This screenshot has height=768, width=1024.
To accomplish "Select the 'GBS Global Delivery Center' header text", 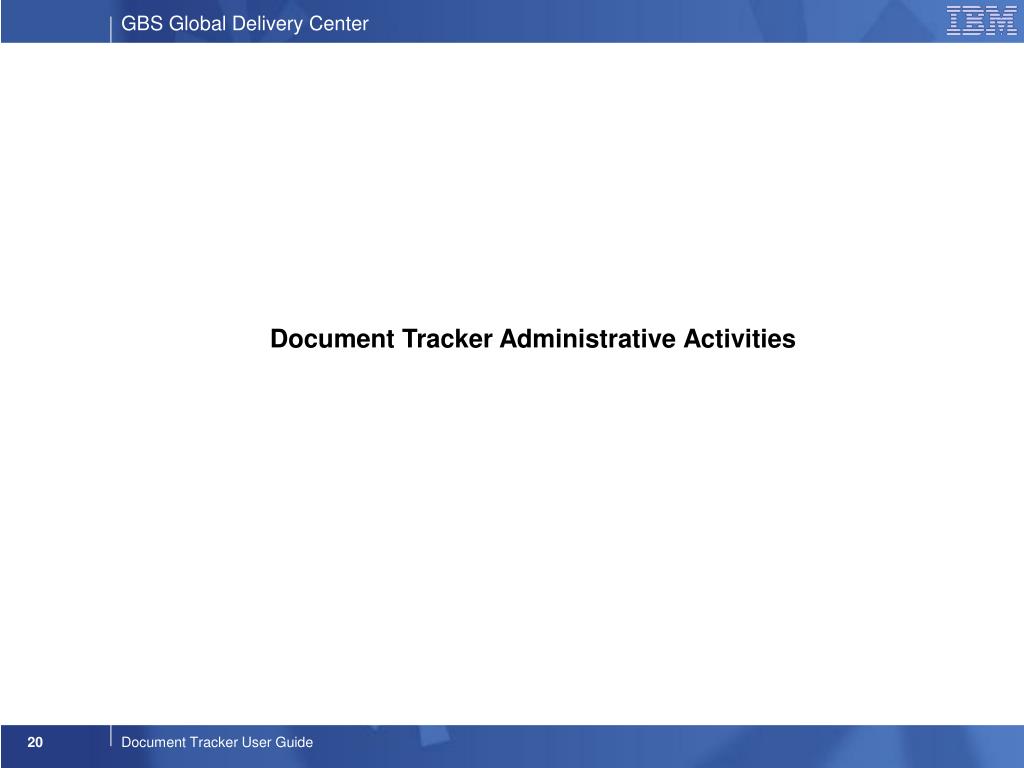I will (x=245, y=24).
